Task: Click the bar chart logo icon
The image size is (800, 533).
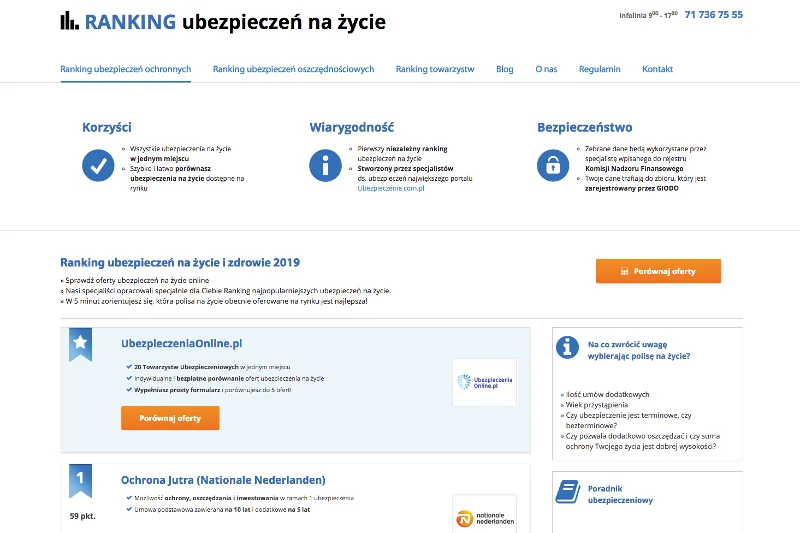Action: pyautogui.click(x=69, y=21)
